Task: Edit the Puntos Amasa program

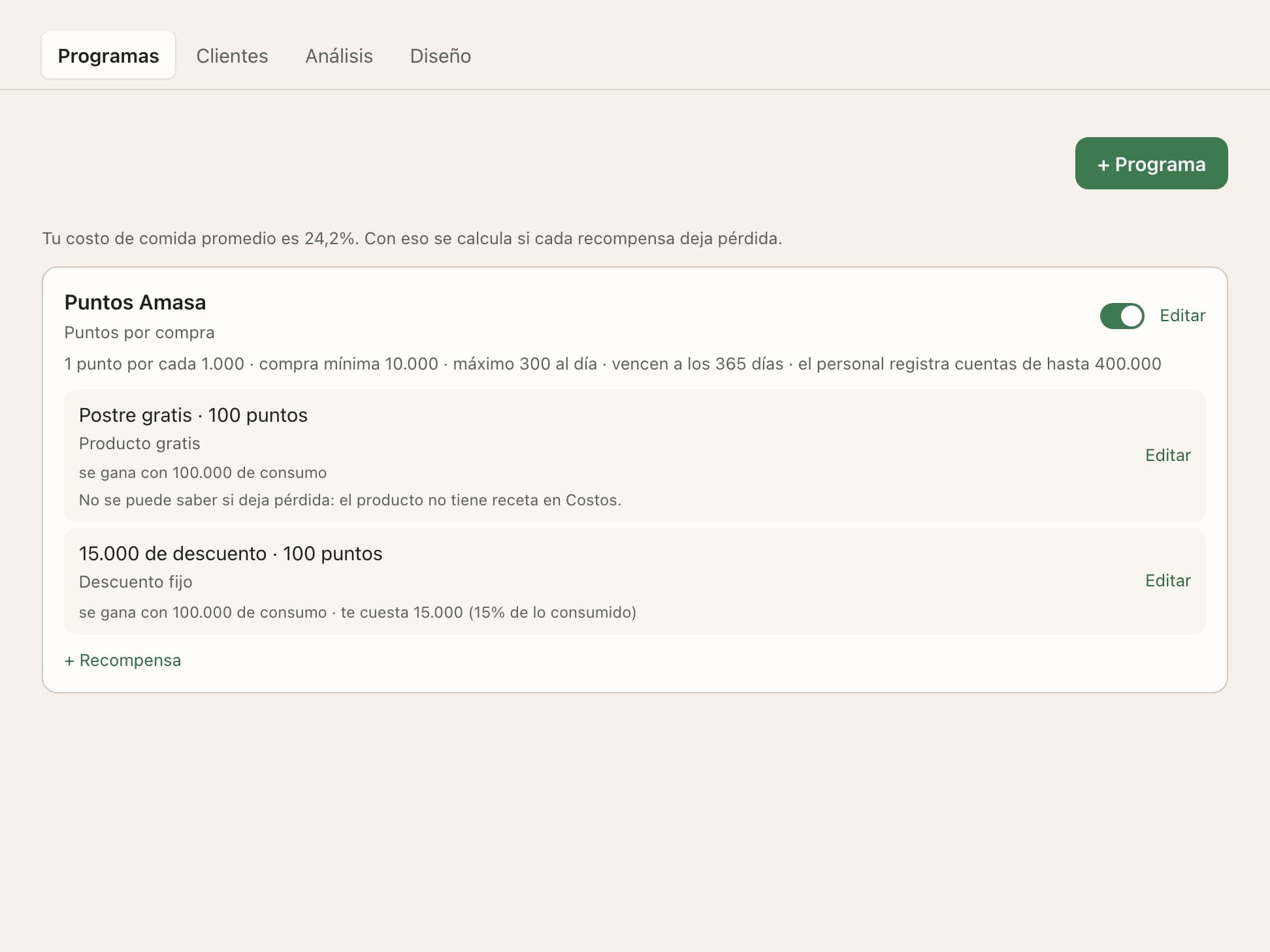Action: pos(1182,315)
